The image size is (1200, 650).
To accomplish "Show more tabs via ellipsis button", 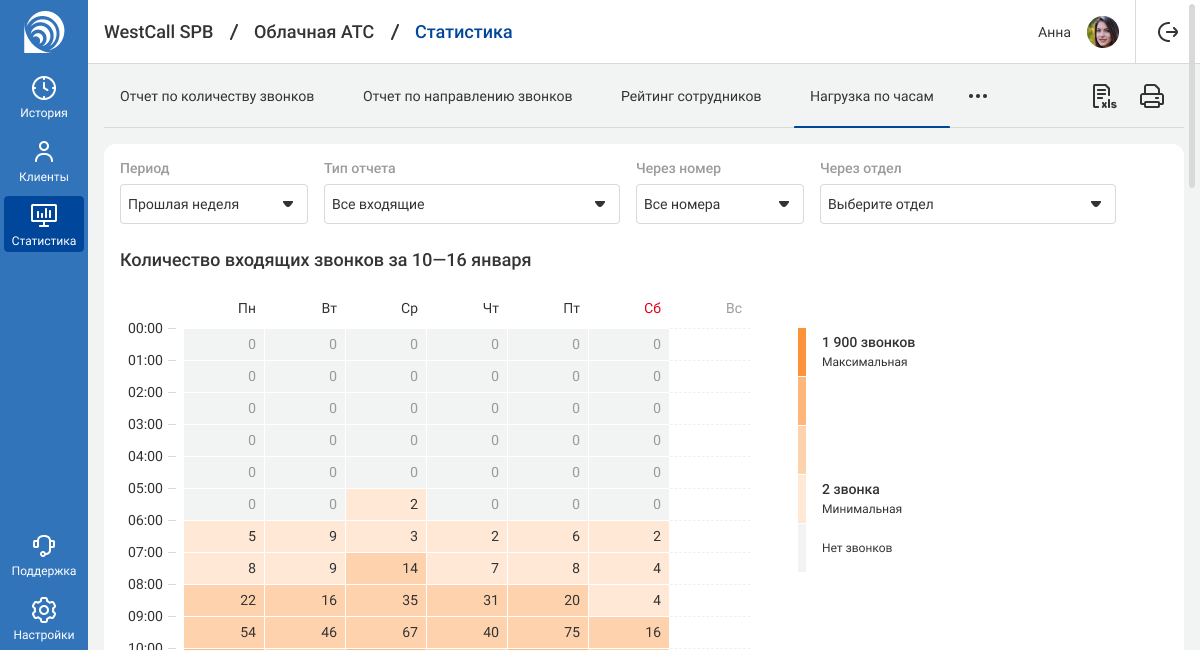I will pos(978,96).
